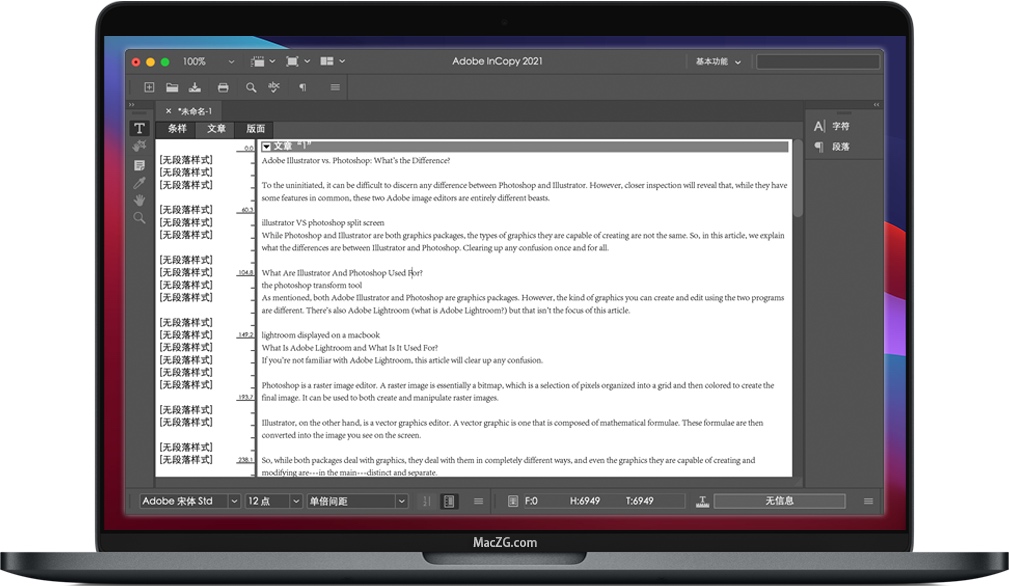Click the T:6949 value in the status bar
This screenshot has width=1009, height=586.
[640, 501]
